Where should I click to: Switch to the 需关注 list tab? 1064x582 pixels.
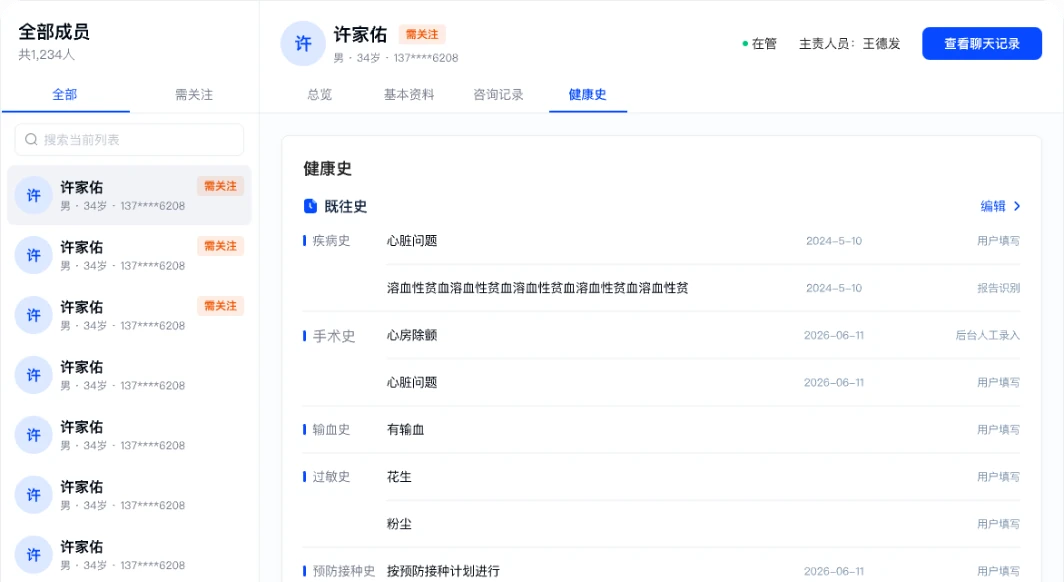click(x=194, y=95)
